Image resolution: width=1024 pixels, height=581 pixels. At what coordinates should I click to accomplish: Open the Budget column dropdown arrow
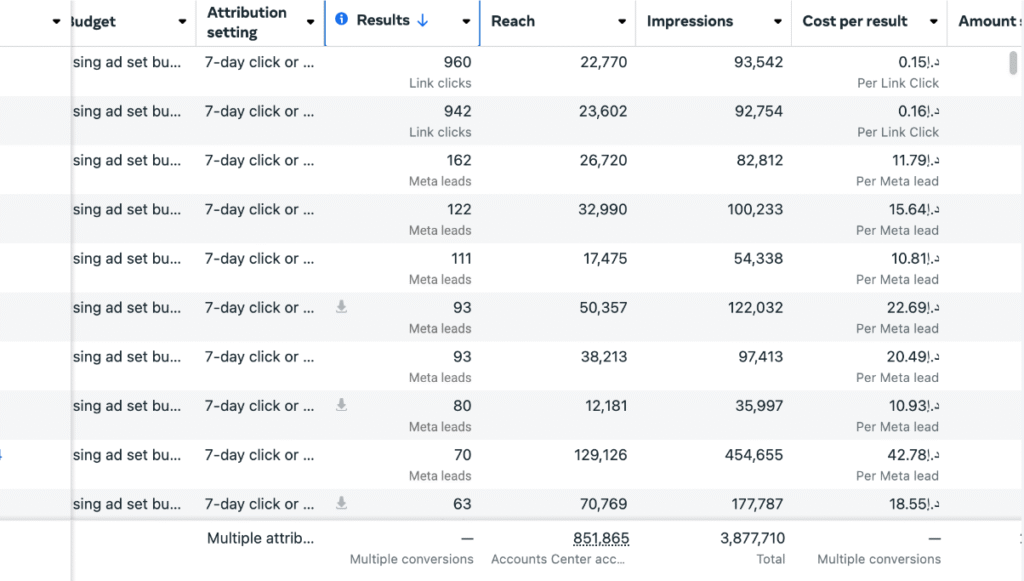182,22
